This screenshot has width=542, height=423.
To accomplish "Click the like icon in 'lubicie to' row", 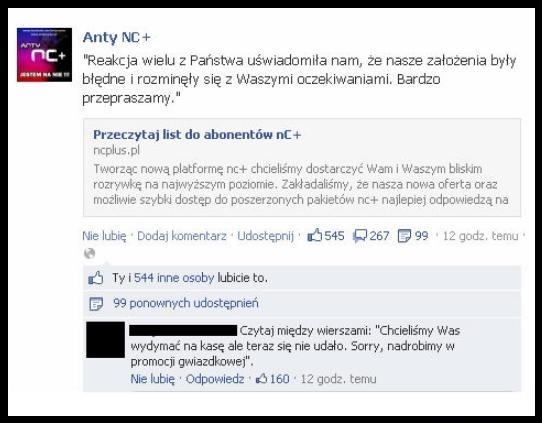I will (95, 278).
